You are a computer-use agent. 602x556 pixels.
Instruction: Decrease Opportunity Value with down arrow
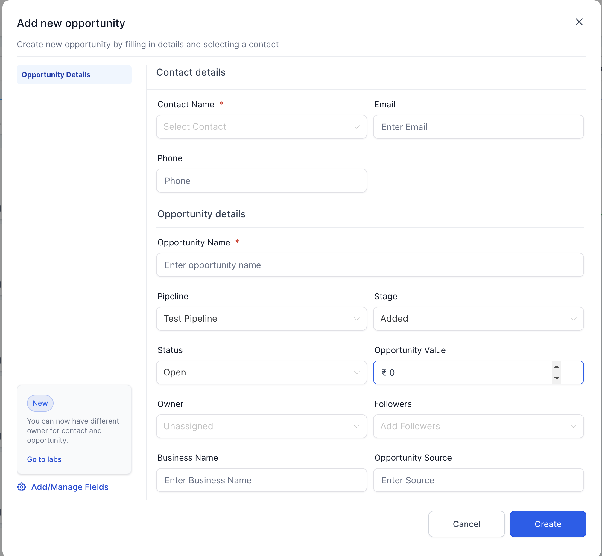click(x=556, y=378)
